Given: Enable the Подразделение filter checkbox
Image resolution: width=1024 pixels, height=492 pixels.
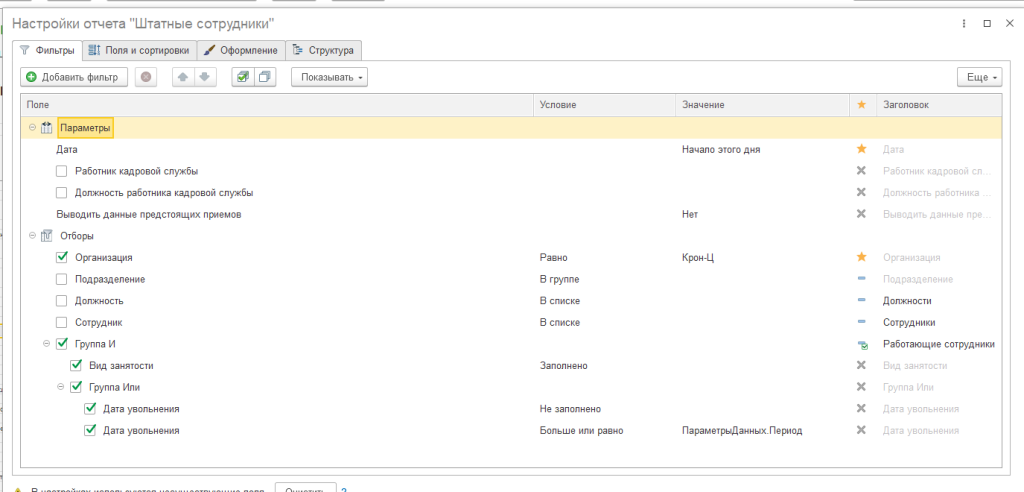Looking at the screenshot, I should coord(62,279).
